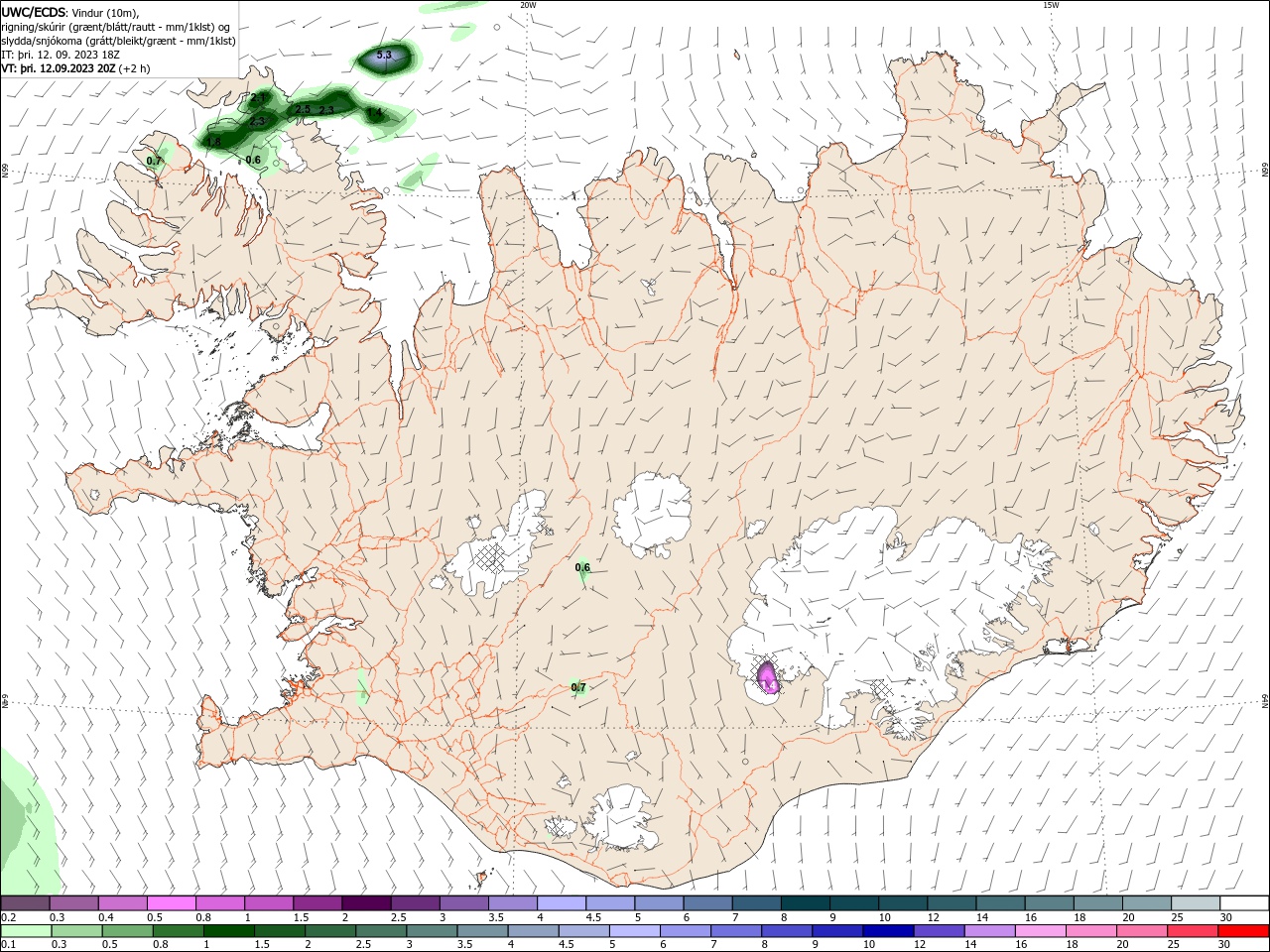The height and width of the screenshot is (952, 1270).
Task: Click the 0.7 label in the southern interior
Action: click(x=578, y=687)
